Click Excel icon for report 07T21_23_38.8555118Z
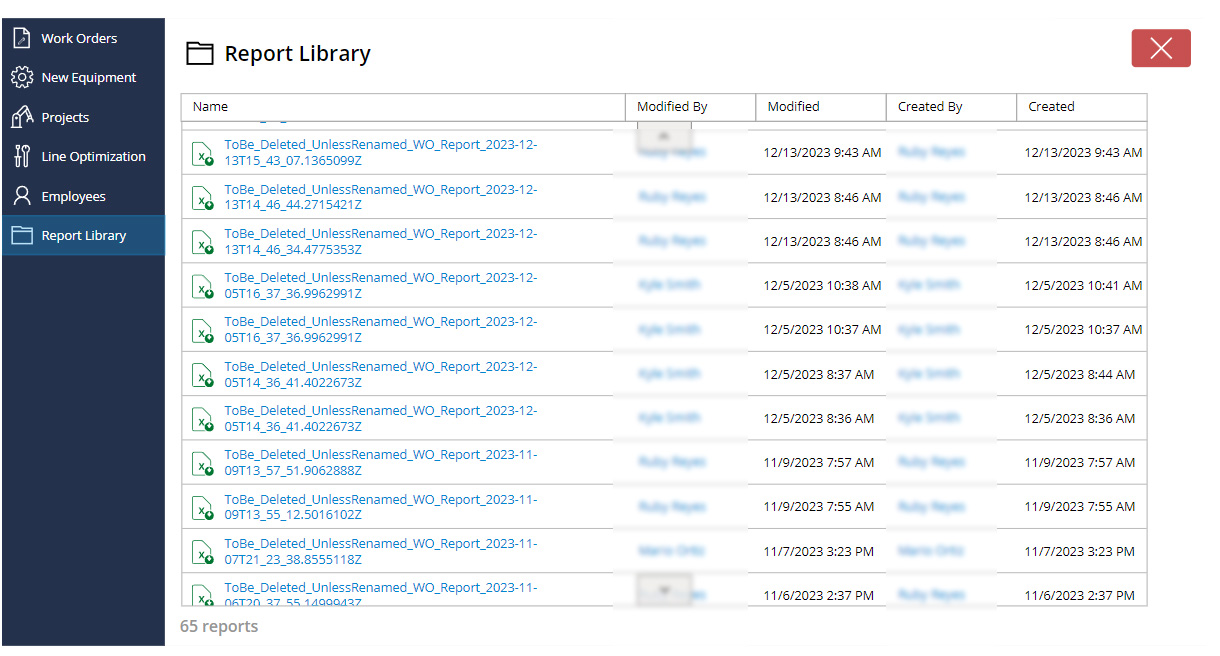The width and height of the screenshot is (1220, 656). 203,551
